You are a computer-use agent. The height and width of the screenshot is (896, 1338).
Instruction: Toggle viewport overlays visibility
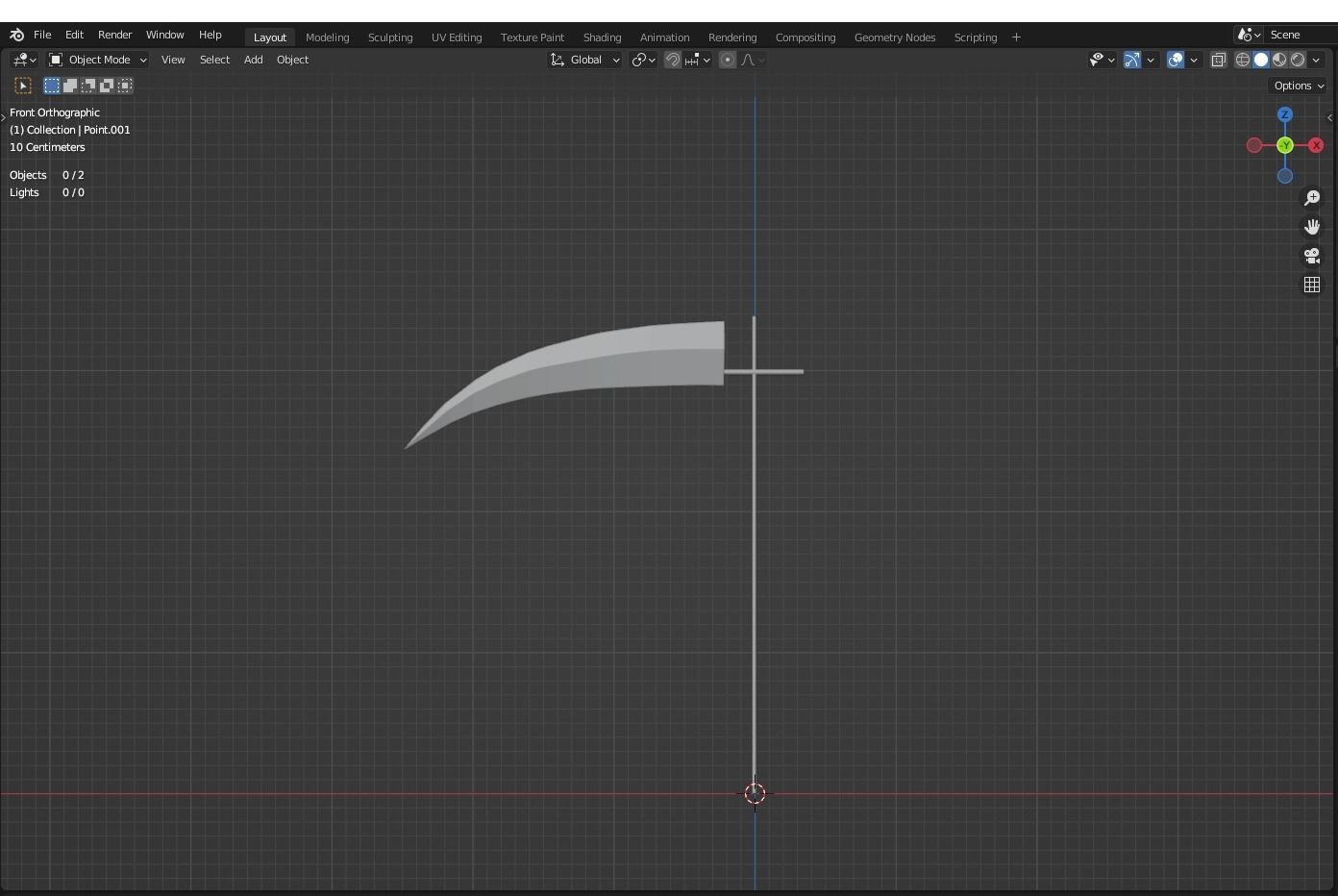1175,60
